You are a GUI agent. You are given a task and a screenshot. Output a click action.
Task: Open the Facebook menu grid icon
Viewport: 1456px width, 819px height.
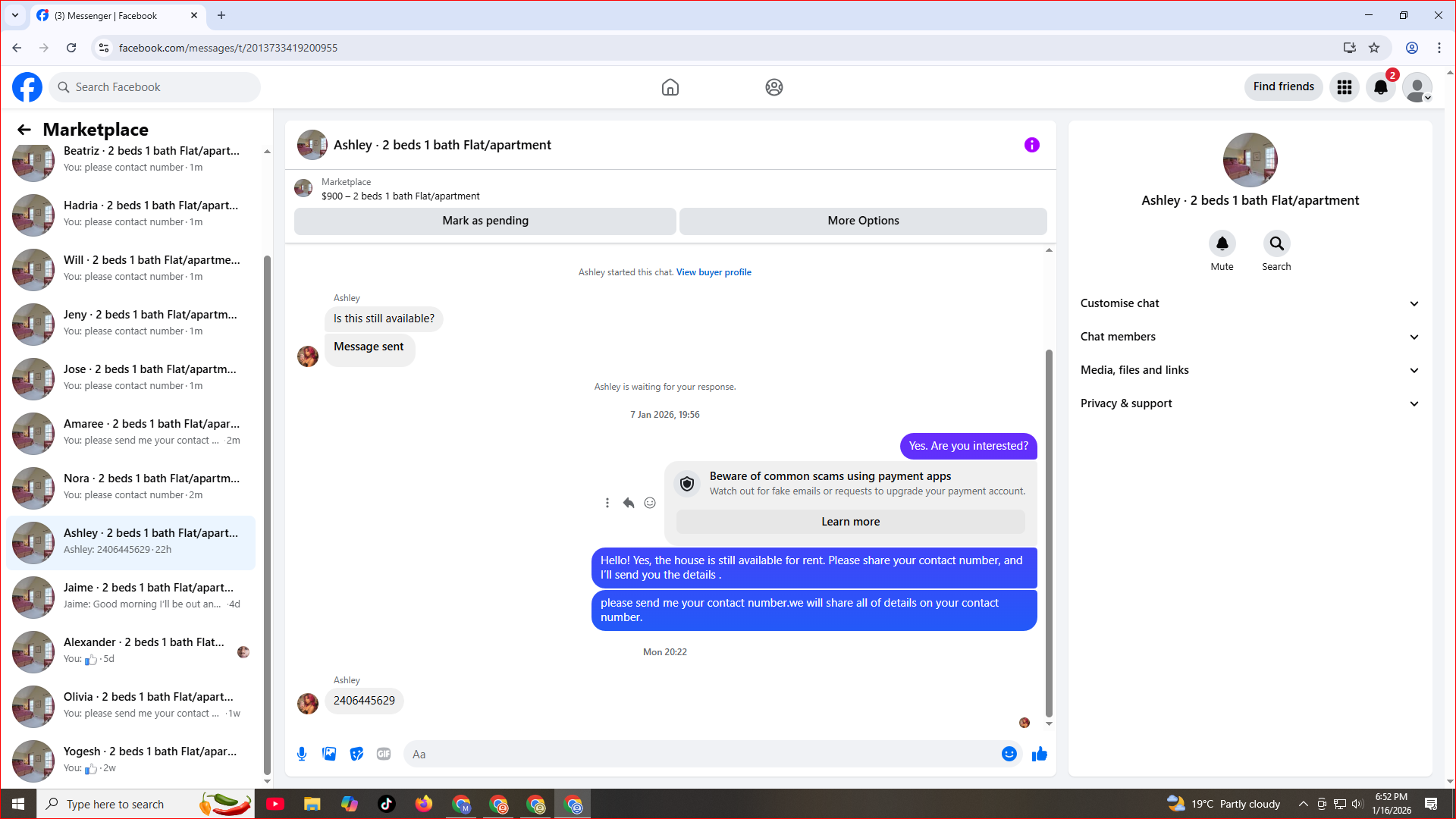pos(1345,87)
